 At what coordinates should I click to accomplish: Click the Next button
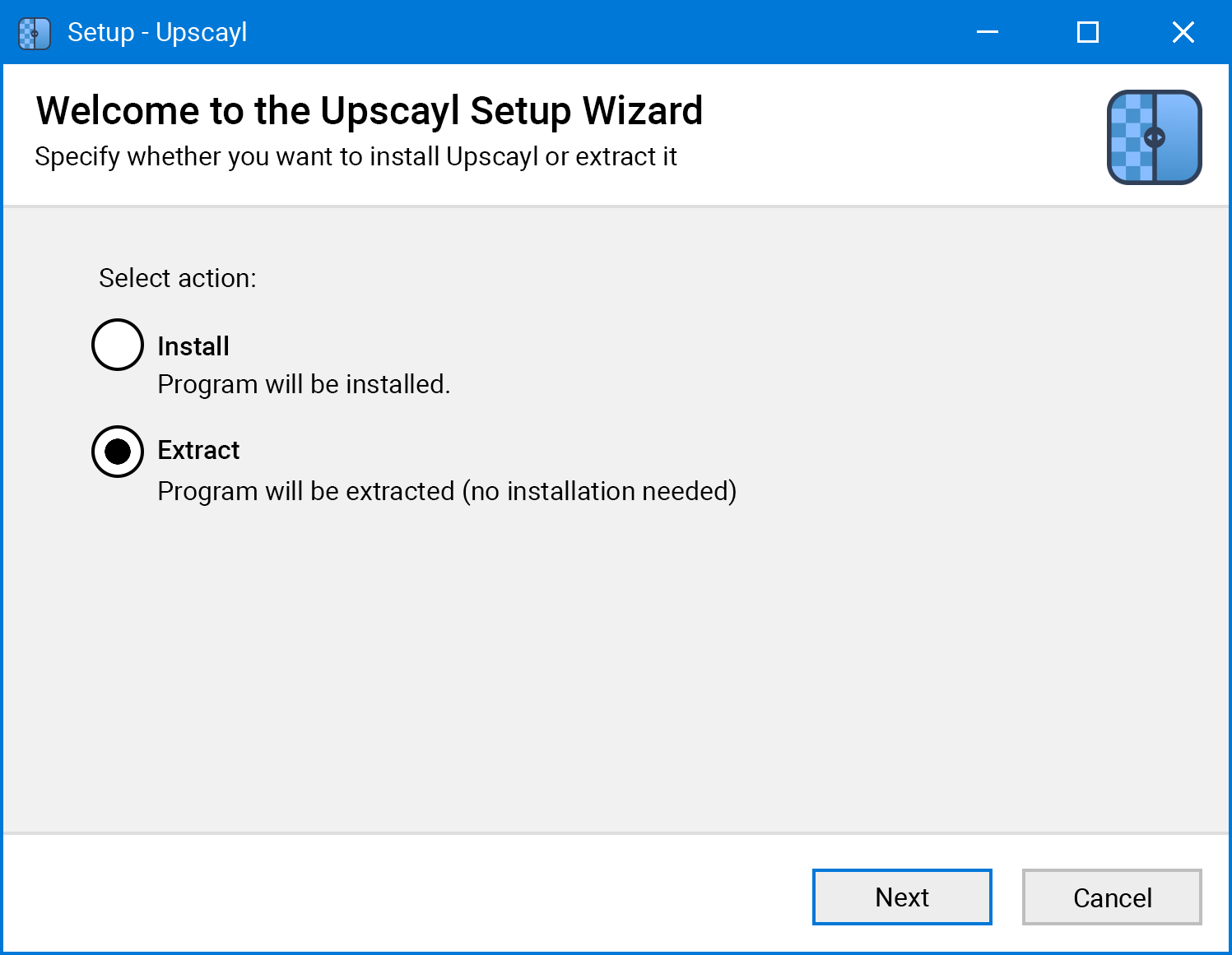[901, 897]
